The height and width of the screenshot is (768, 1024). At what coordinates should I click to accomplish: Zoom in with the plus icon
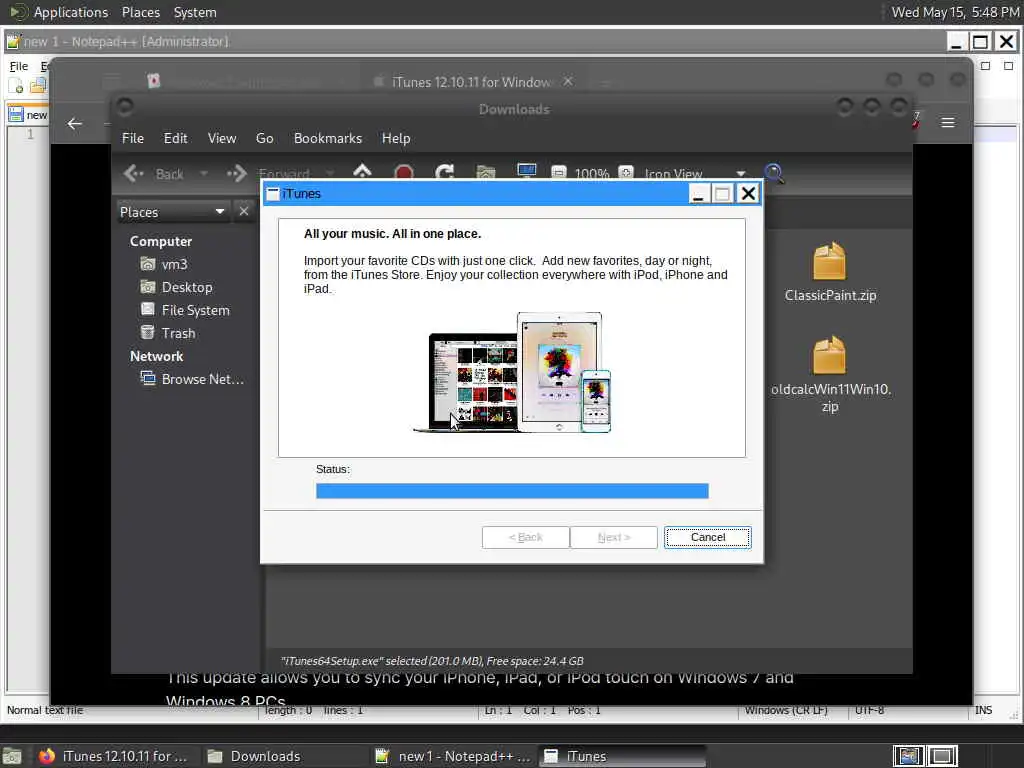[x=626, y=173]
